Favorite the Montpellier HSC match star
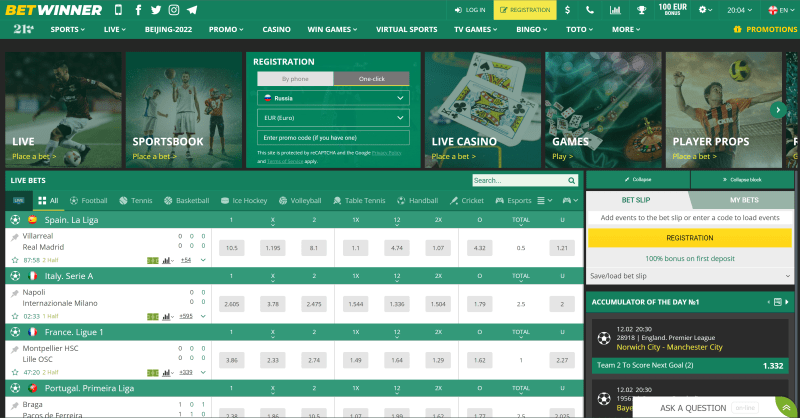800x418 pixels. [x=15, y=372]
